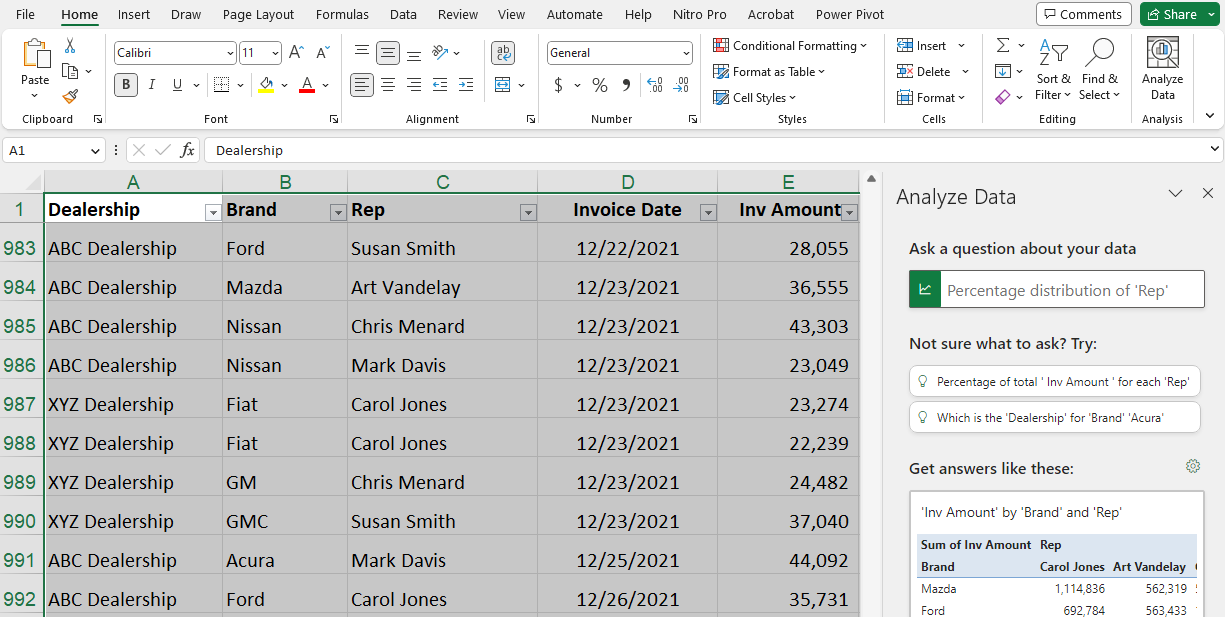1225x617 pixels.
Task: Switch to the Formulas ribbon tab
Action: (342, 14)
